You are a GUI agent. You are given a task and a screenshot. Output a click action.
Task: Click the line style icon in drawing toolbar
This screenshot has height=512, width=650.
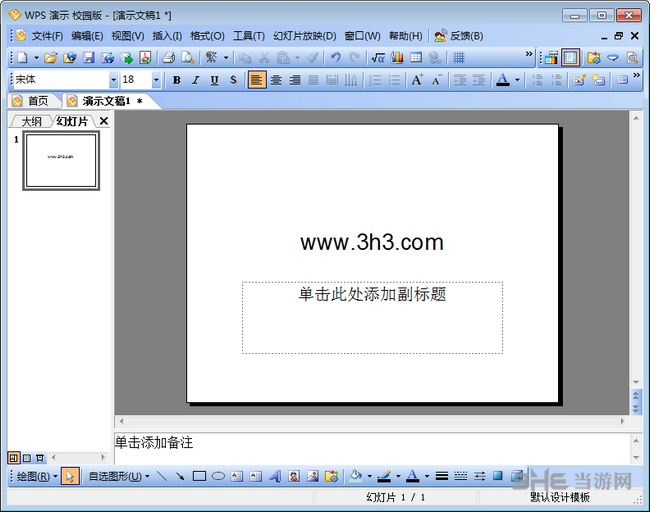pos(442,476)
